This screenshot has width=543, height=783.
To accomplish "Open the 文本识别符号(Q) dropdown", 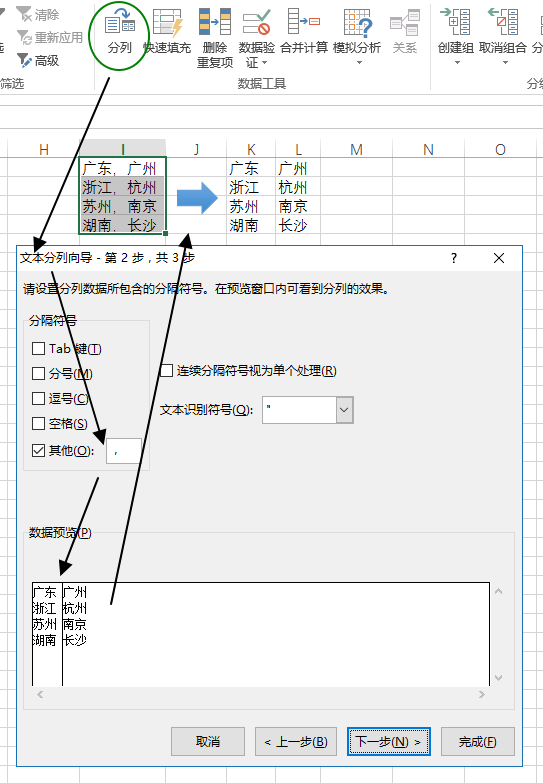I will (x=345, y=410).
